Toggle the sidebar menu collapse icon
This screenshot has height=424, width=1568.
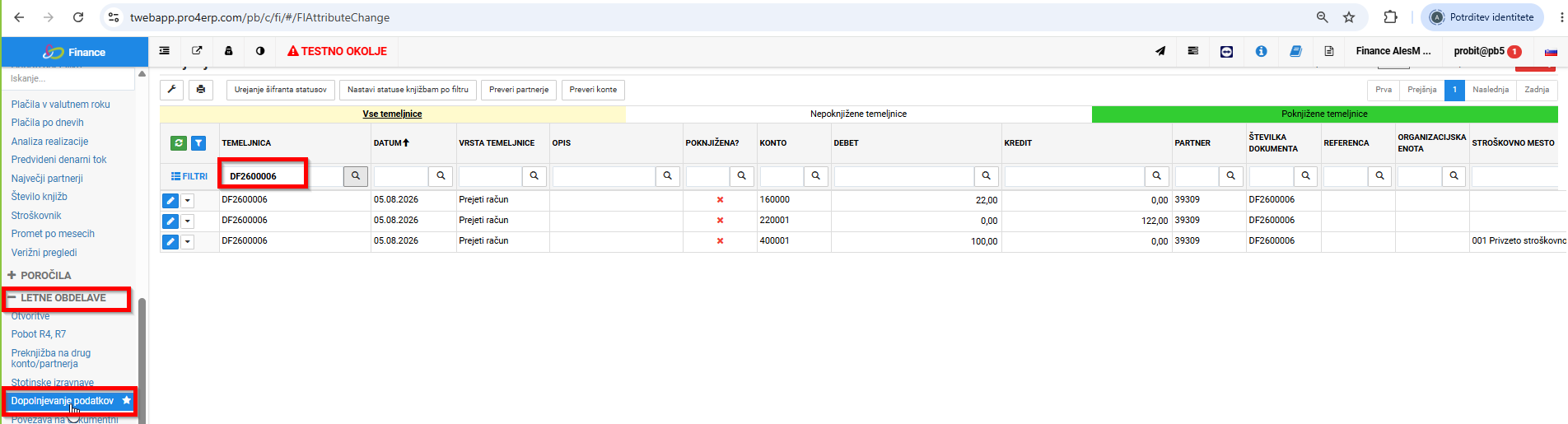[x=165, y=51]
